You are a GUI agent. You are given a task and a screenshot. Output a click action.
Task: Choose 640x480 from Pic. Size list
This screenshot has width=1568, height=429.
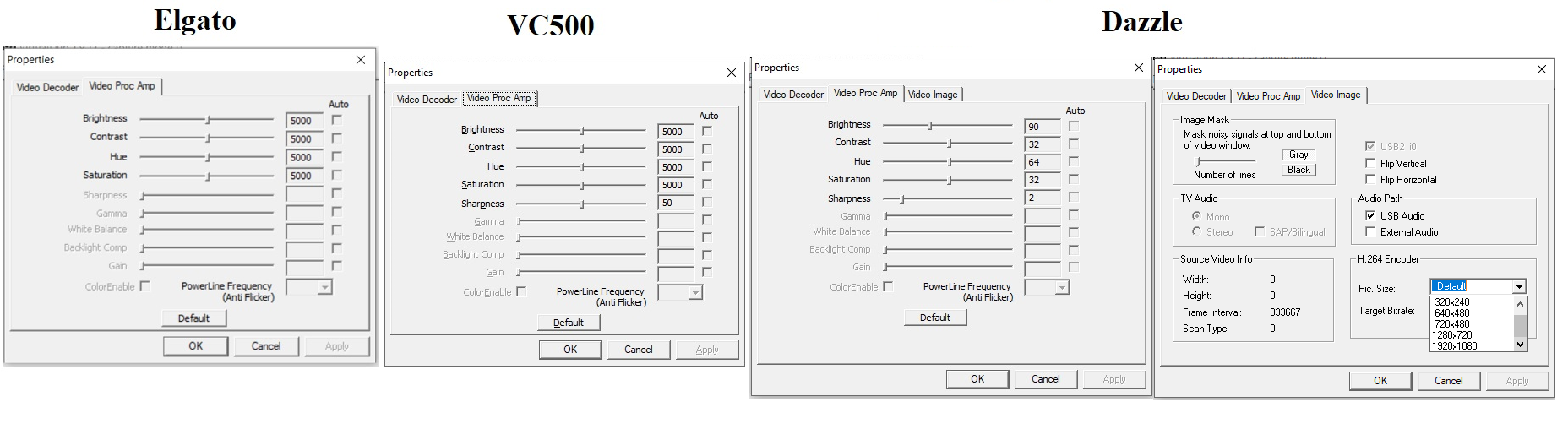point(1471,313)
